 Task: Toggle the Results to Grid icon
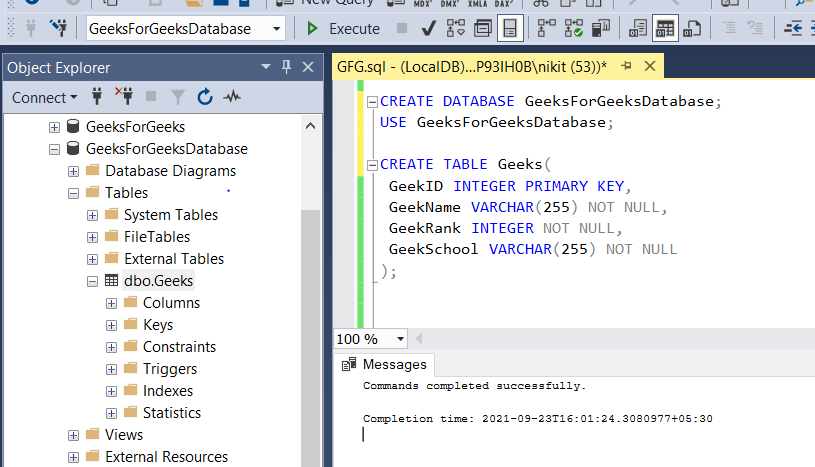pos(665,29)
